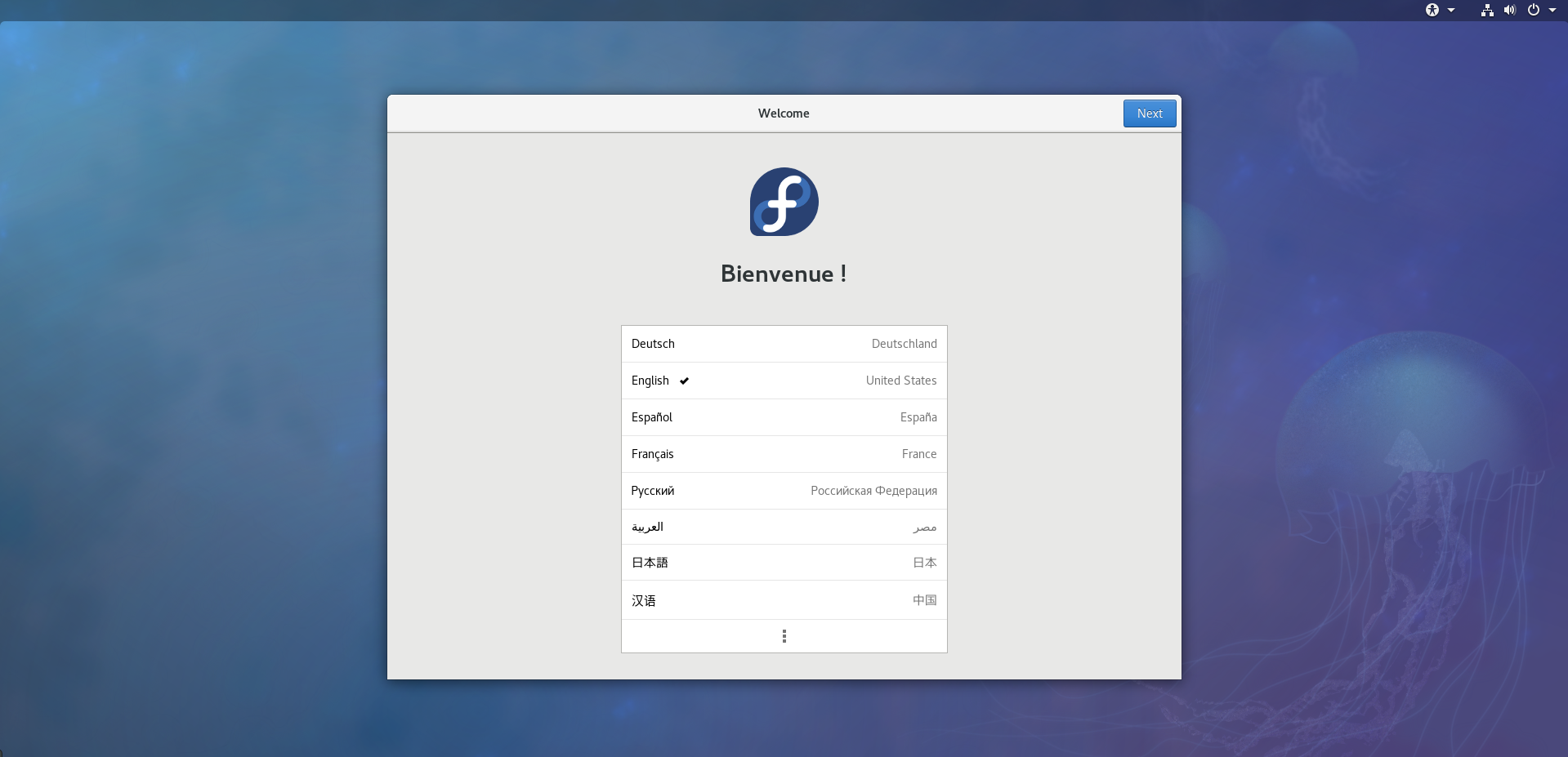Click the United States region label
Image resolution: width=1568 pixels, height=757 pixels.
pyautogui.click(x=901, y=381)
